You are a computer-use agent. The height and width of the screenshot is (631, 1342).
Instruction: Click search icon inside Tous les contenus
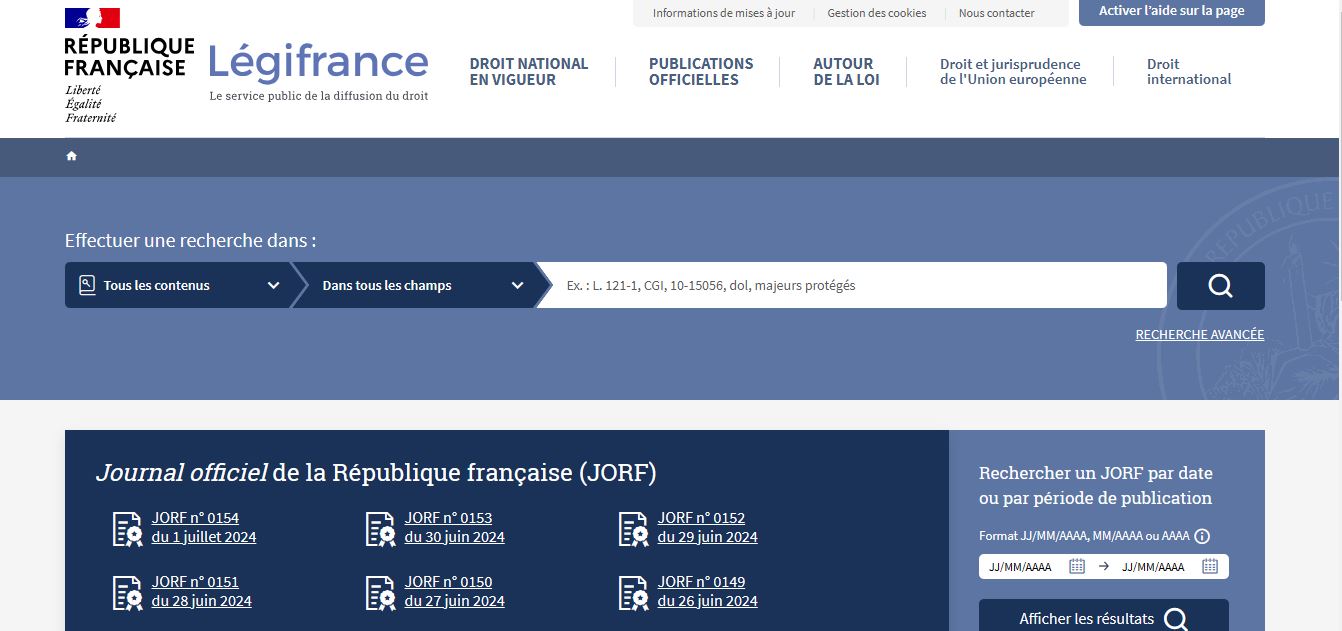pyautogui.click(x=87, y=285)
